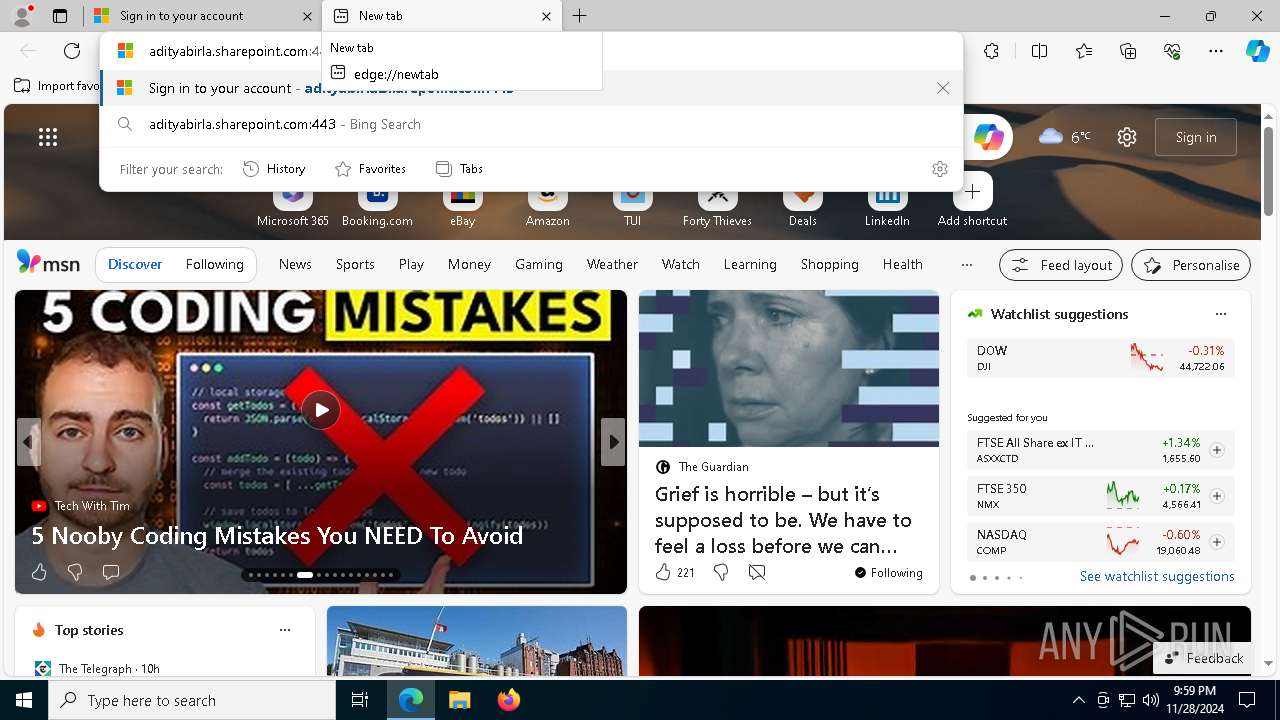
Task: Expand more MSN categories ellipsis
Action: [x=966, y=265]
